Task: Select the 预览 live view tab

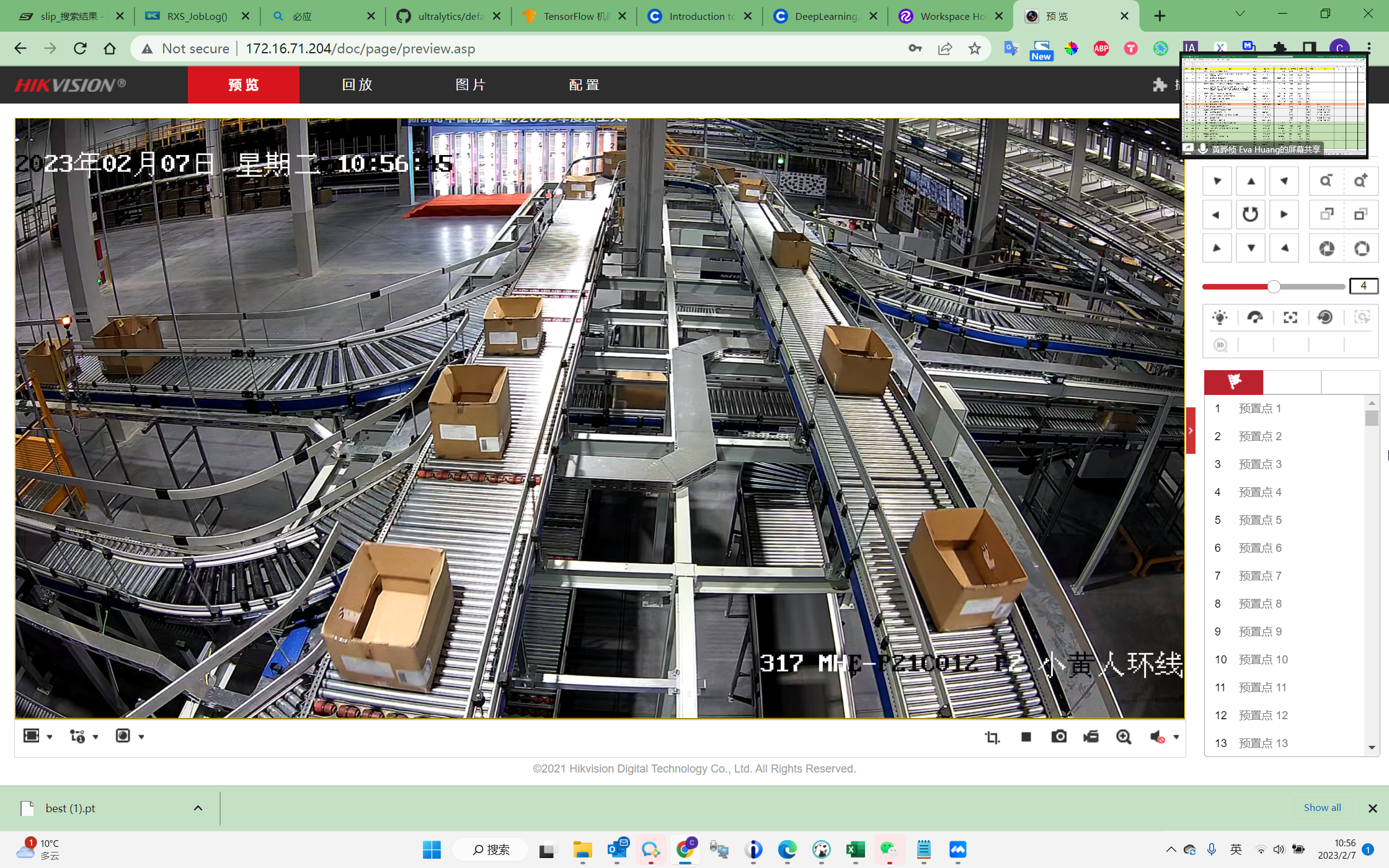Action: 244,85
